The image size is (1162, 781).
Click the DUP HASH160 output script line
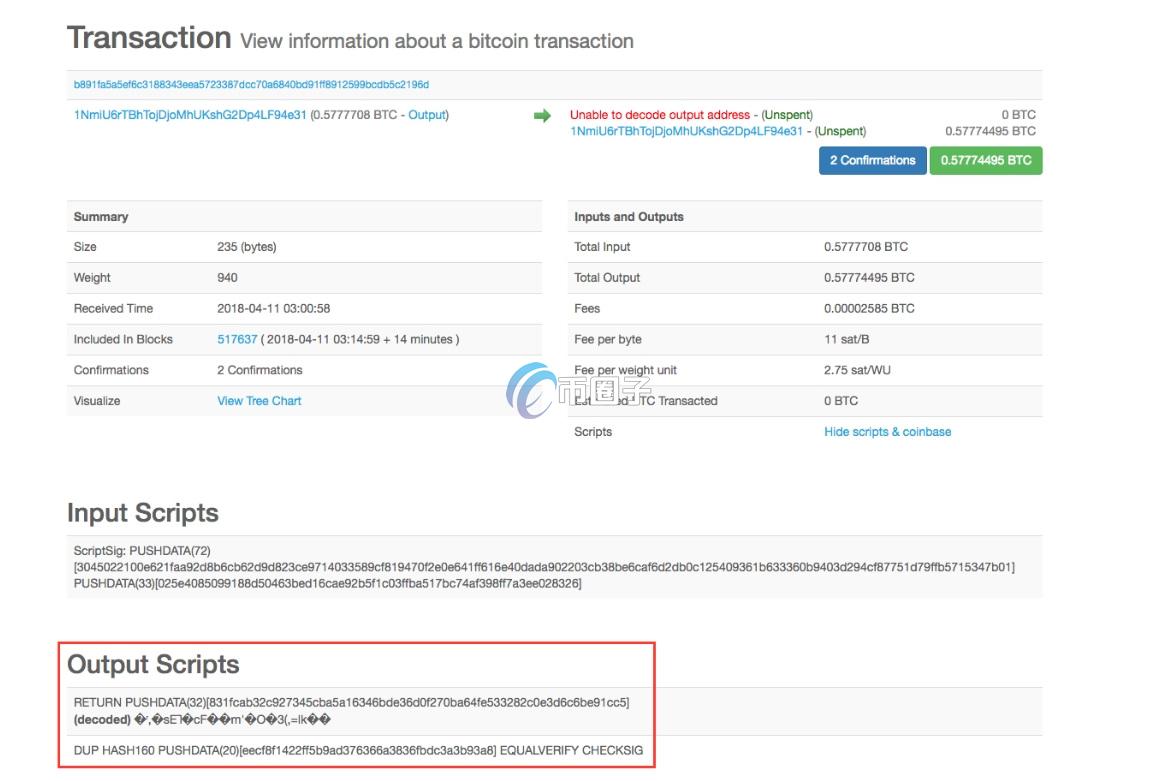pyautogui.click(x=358, y=750)
